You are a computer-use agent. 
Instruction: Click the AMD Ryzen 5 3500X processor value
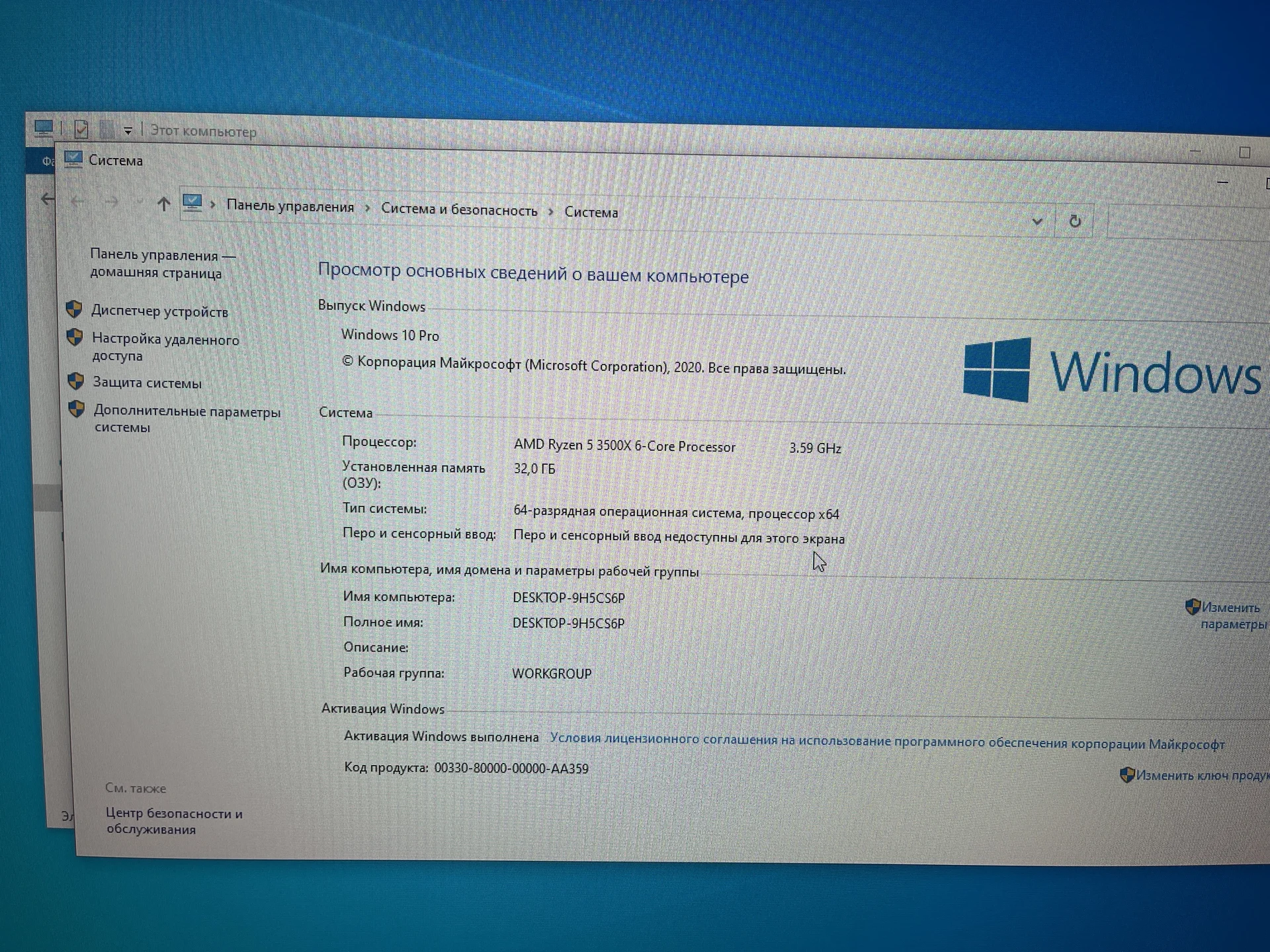click(x=625, y=446)
